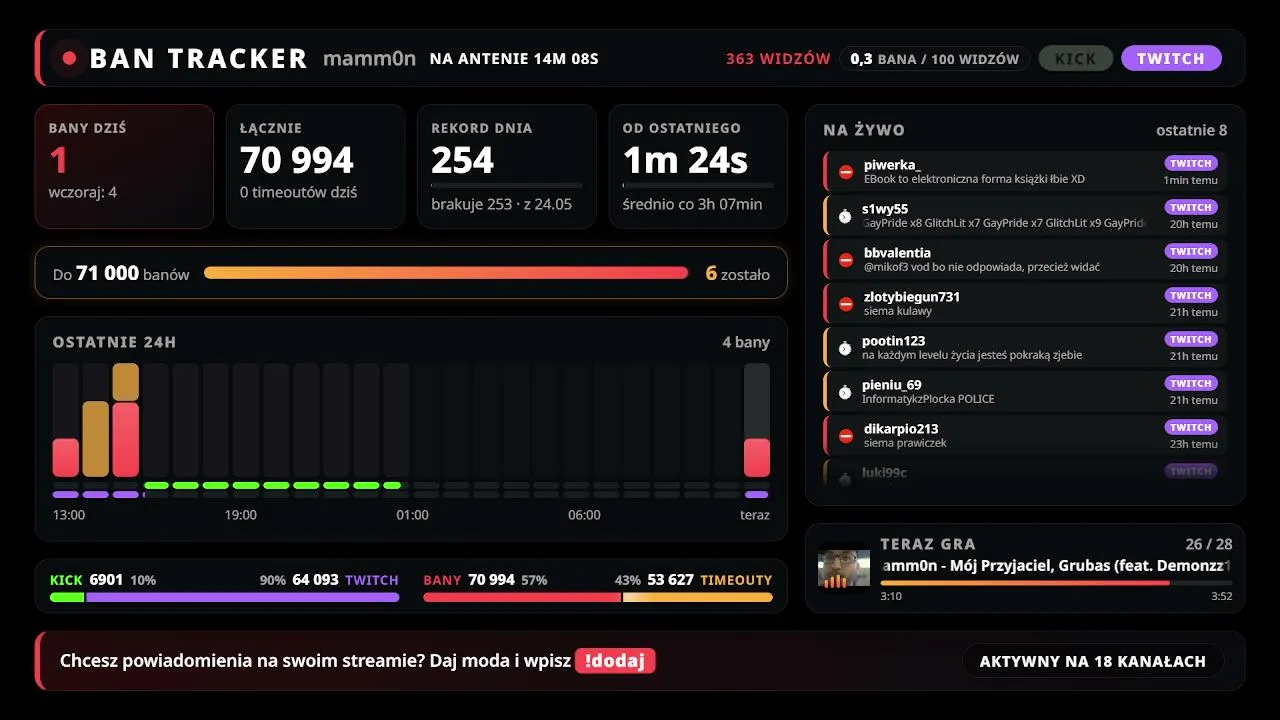The width and height of the screenshot is (1280, 720).
Task: Click the timeout stopwatch icon next to s1wy55
Action: (845, 216)
